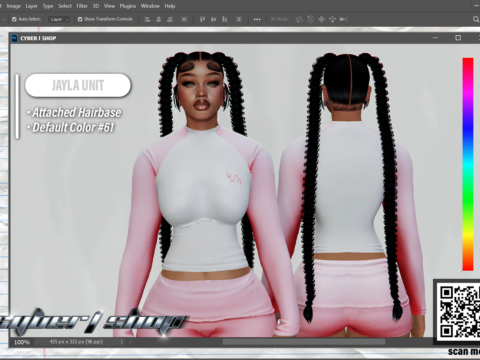This screenshot has height=360, width=480.
Task: Open the Image menu
Action: click(13, 6)
